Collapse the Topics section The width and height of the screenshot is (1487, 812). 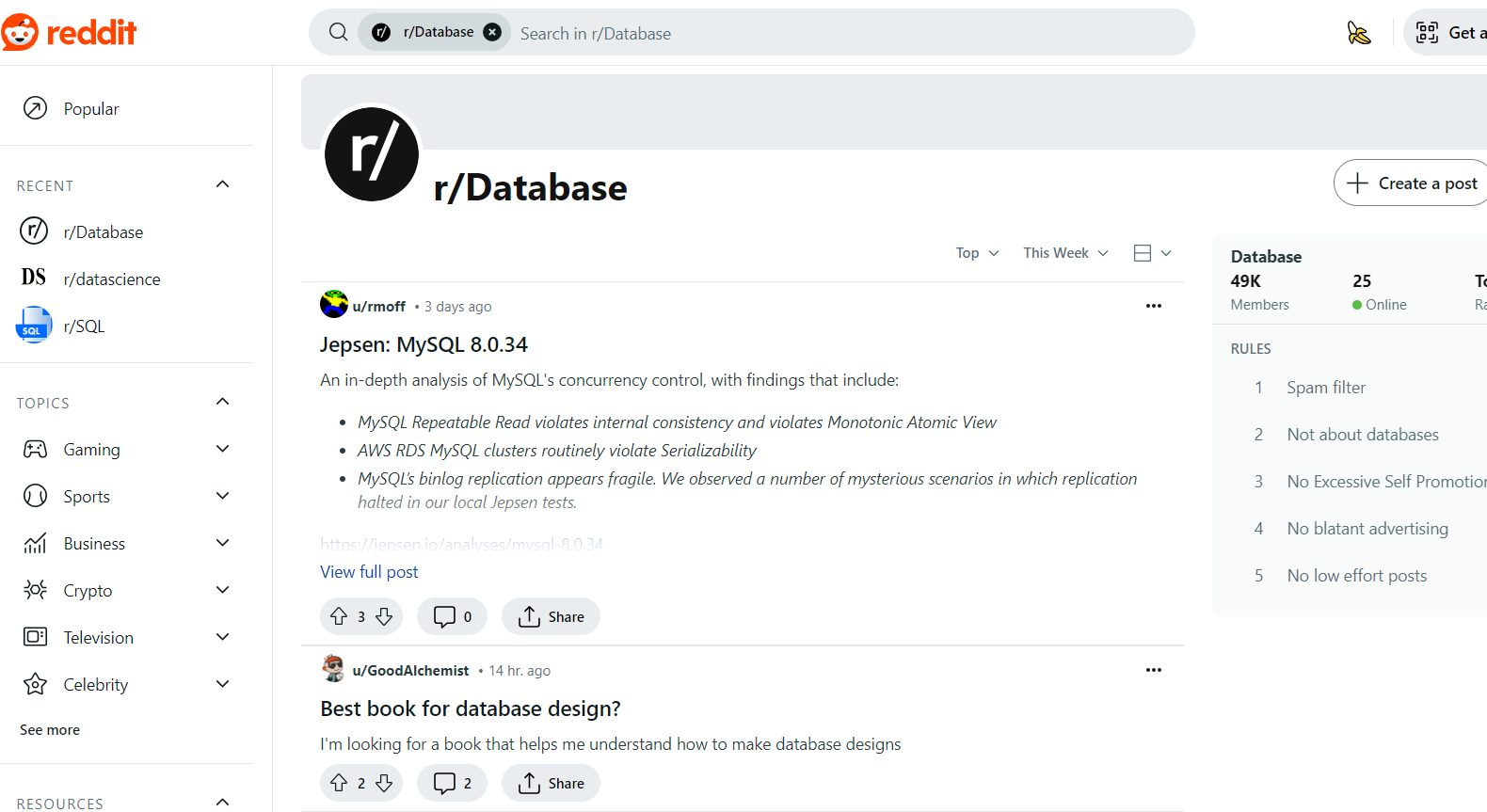[x=223, y=402]
